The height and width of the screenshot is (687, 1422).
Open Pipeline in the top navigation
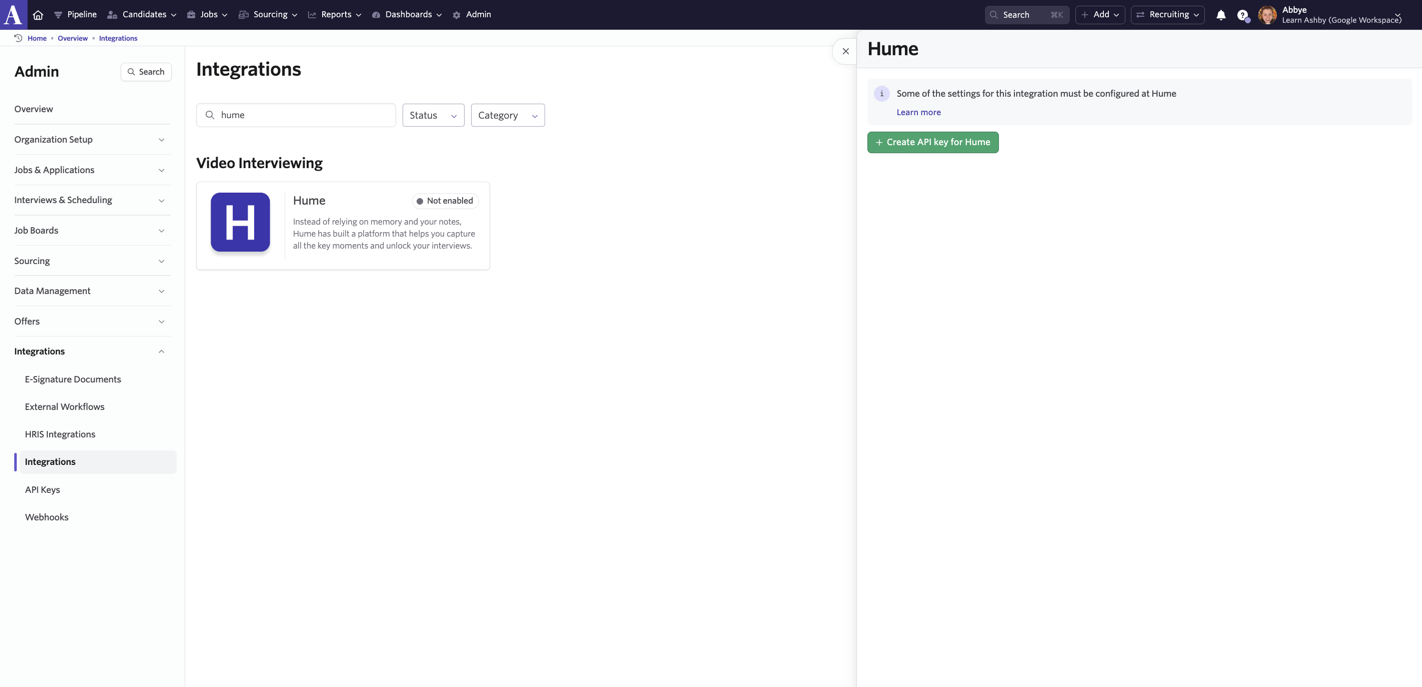pyautogui.click(x=75, y=15)
